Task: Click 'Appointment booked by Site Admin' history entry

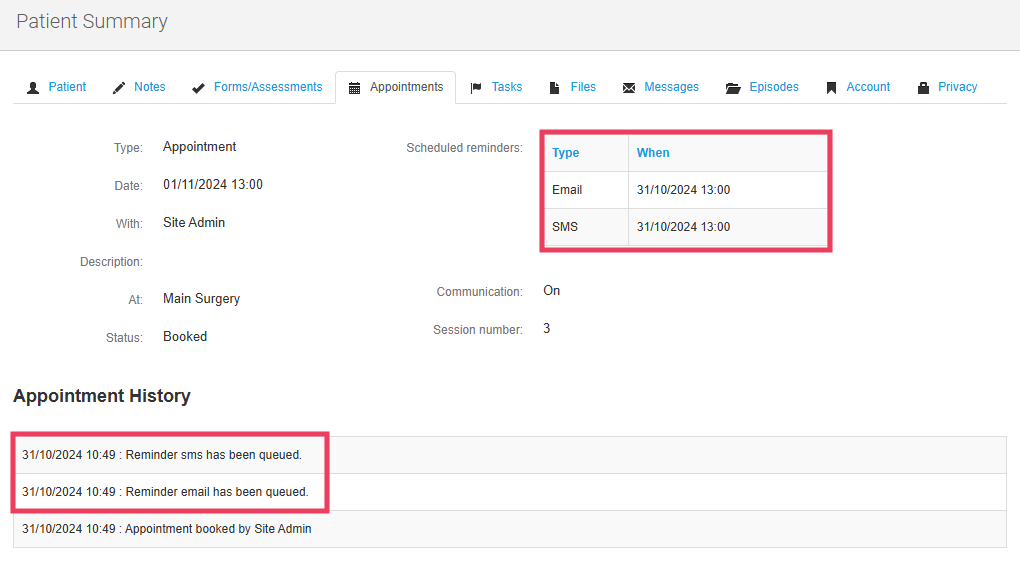Action: (x=167, y=529)
